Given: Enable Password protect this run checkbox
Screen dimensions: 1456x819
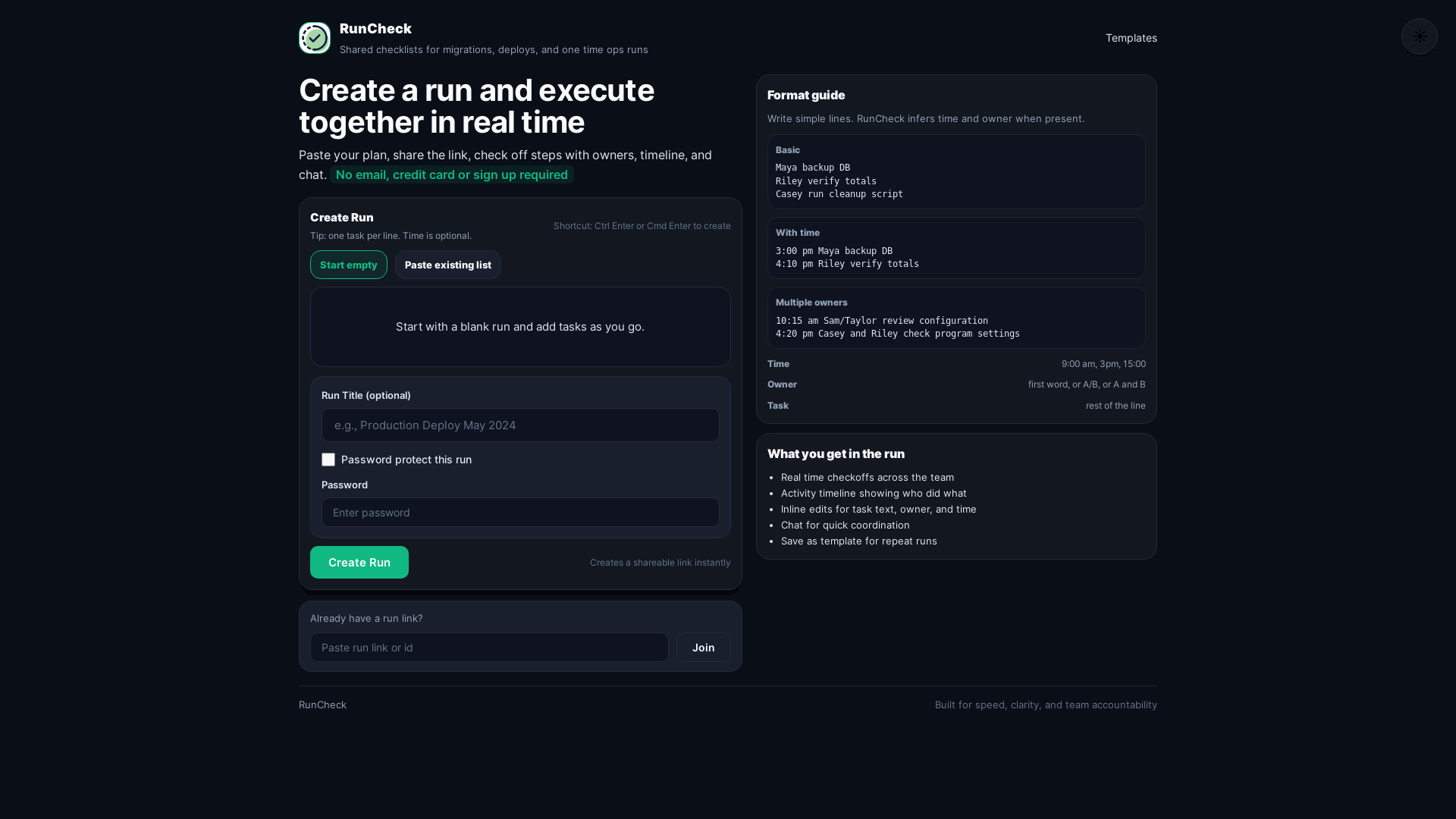Looking at the screenshot, I should [328, 460].
